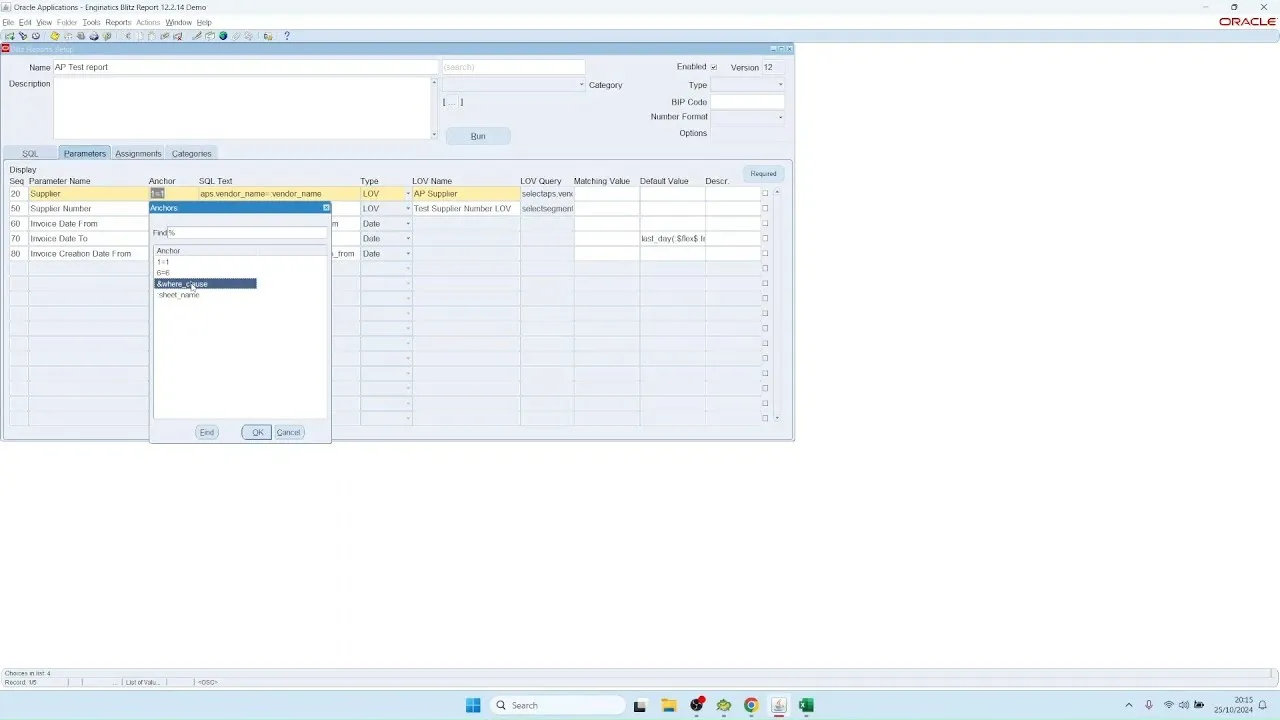Open Type dropdown for Supplier row
Image resolution: width=1280 pixels, height=720 pixels.
[408, 194]
